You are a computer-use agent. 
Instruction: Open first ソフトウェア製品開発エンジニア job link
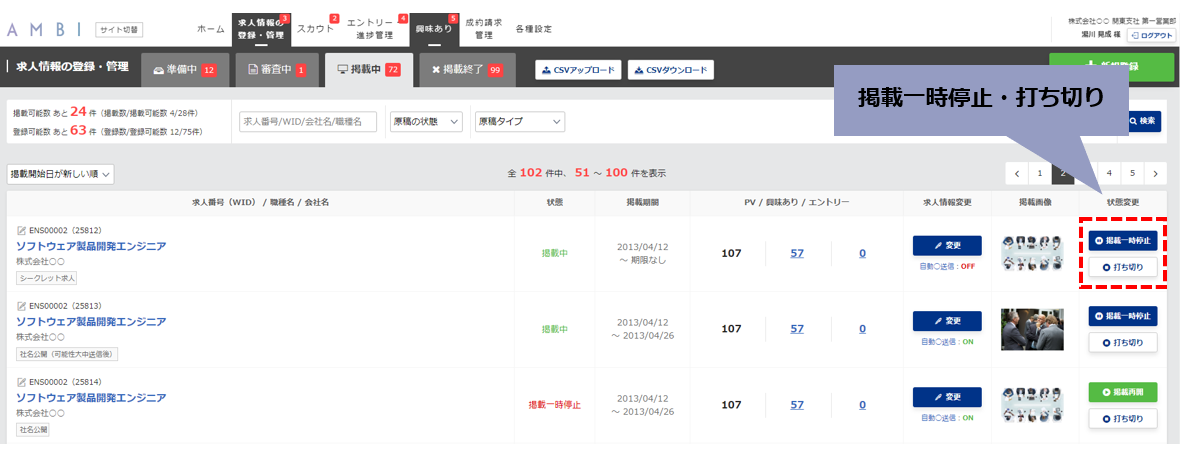91,246
